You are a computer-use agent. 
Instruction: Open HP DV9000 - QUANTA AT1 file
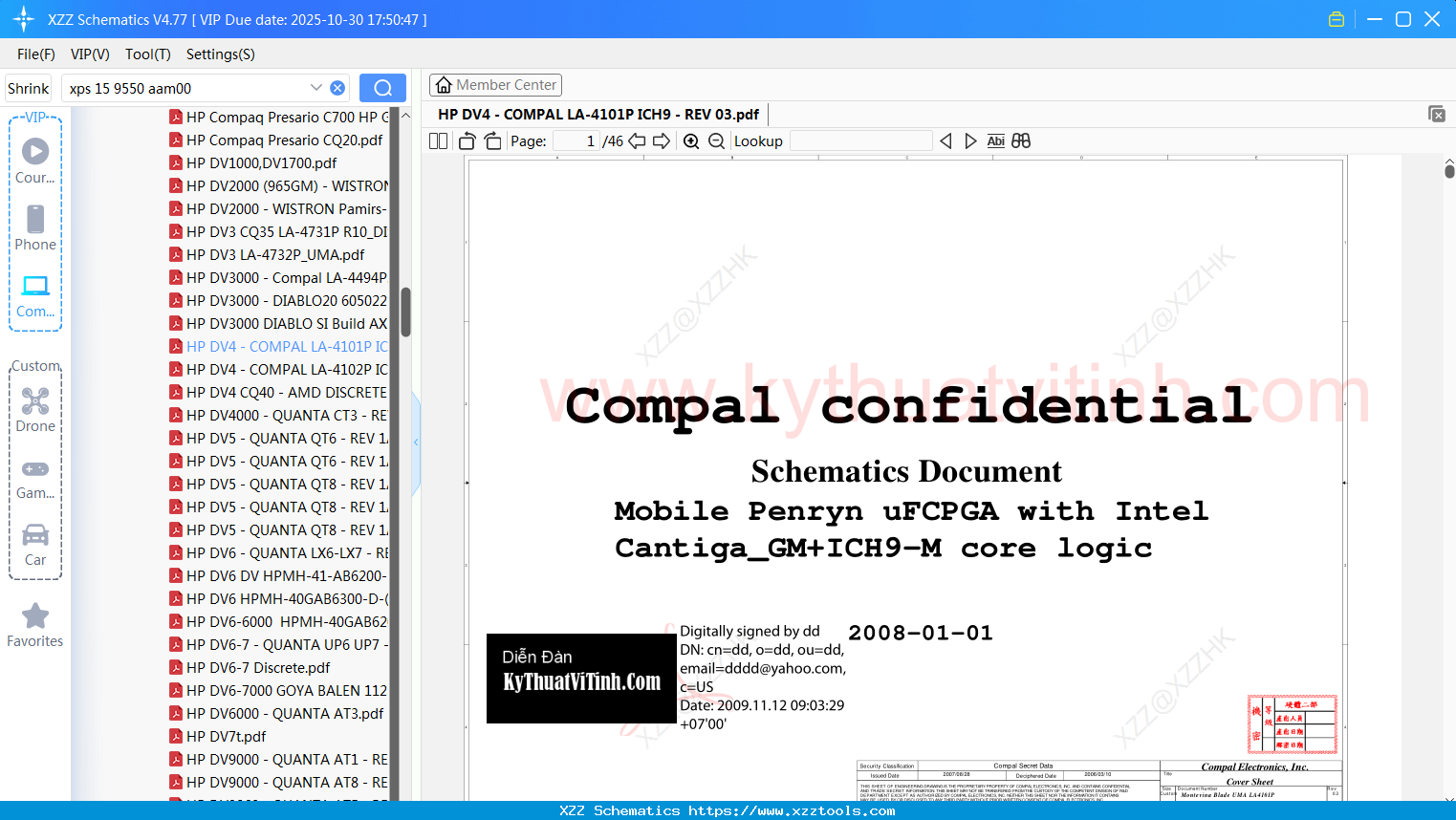pyautogui.click(x=277, y=760)
